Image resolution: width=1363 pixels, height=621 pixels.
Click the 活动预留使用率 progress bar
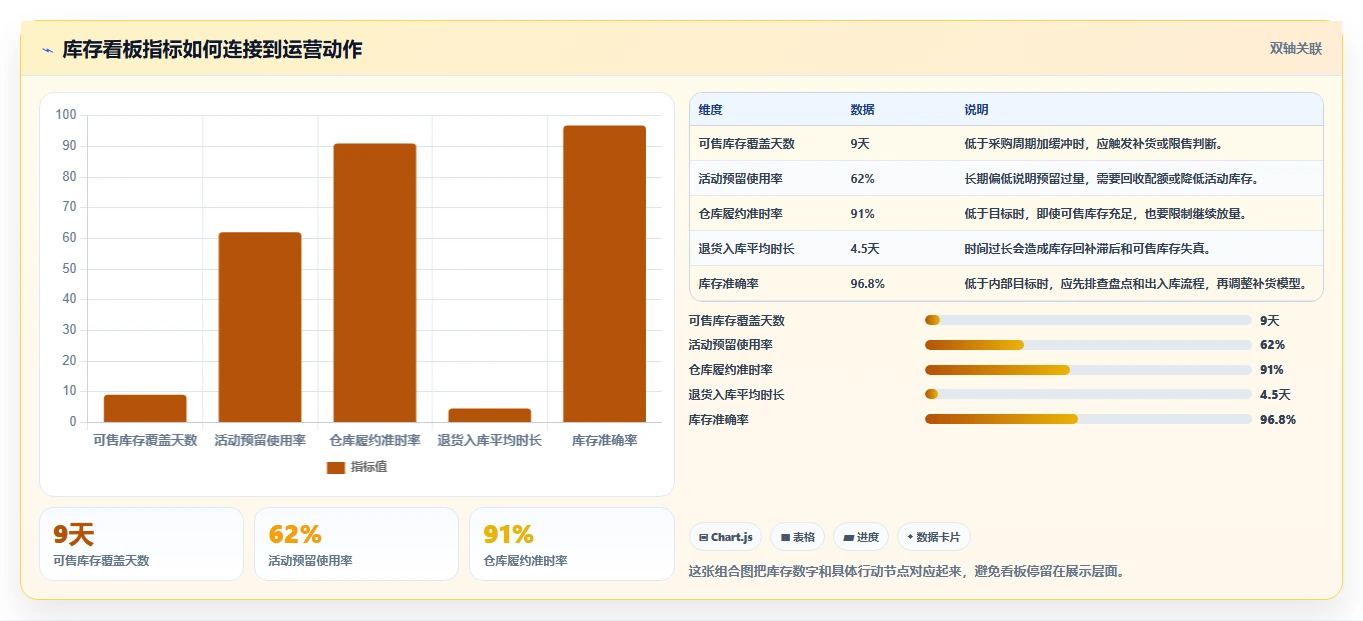click(1088, 345)
